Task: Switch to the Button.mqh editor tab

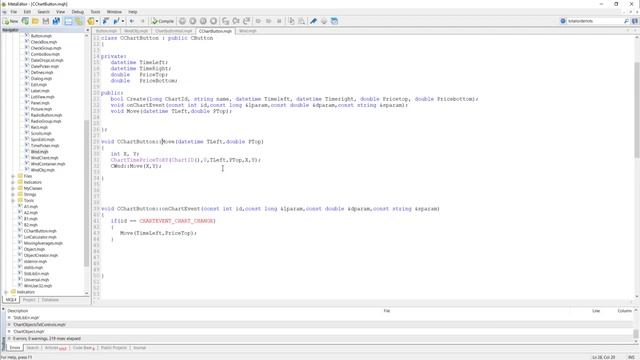Action: tap(106, 31)
